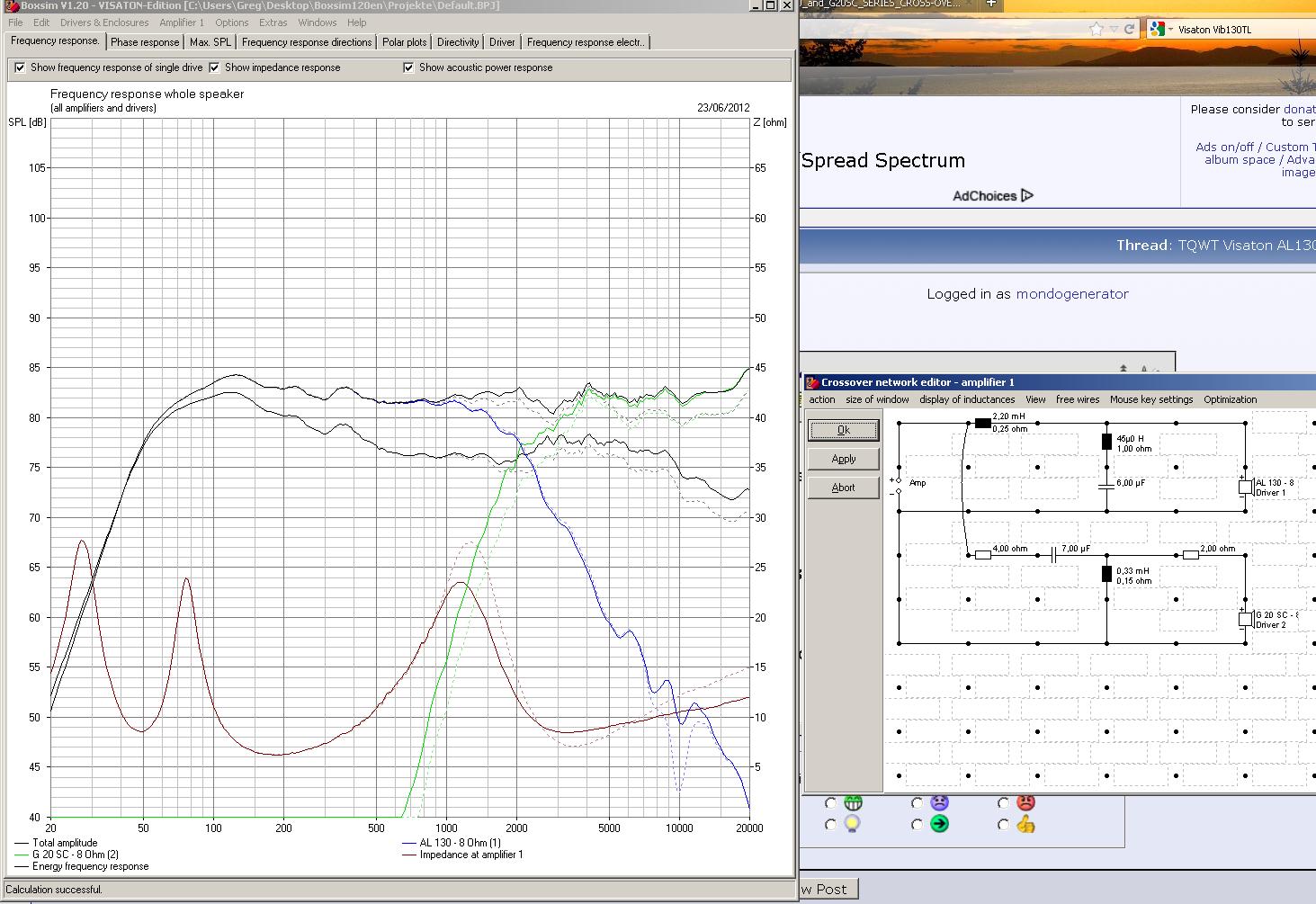This screenshot has width=1316, height=904.
Task: Click the AdChoices triangle icon
Action: [1027, 195]
